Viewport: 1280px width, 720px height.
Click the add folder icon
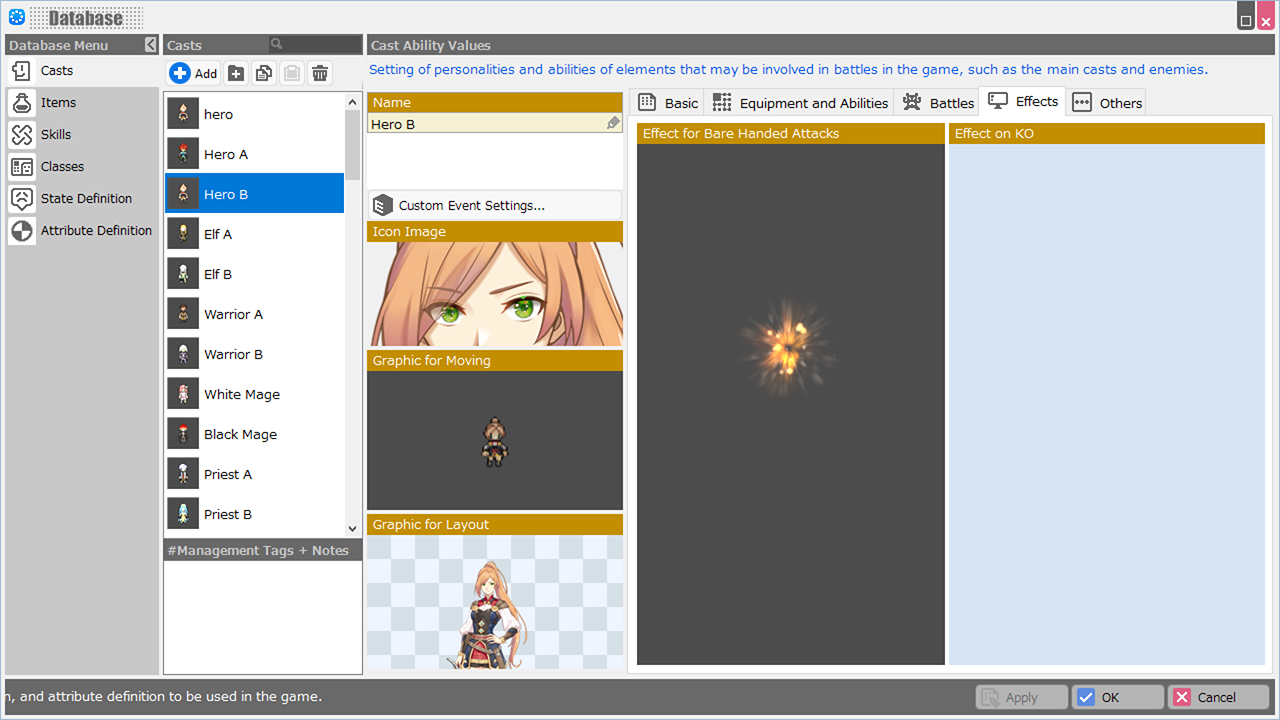point(236,73)
